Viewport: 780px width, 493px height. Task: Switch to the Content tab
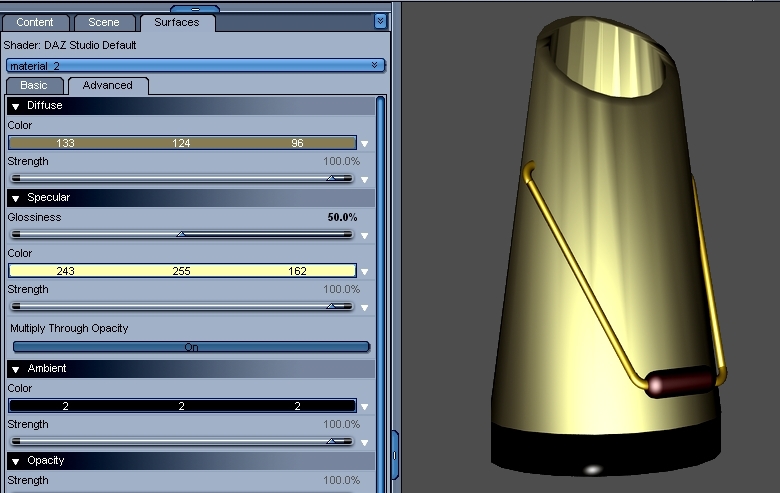pos(35,22)
